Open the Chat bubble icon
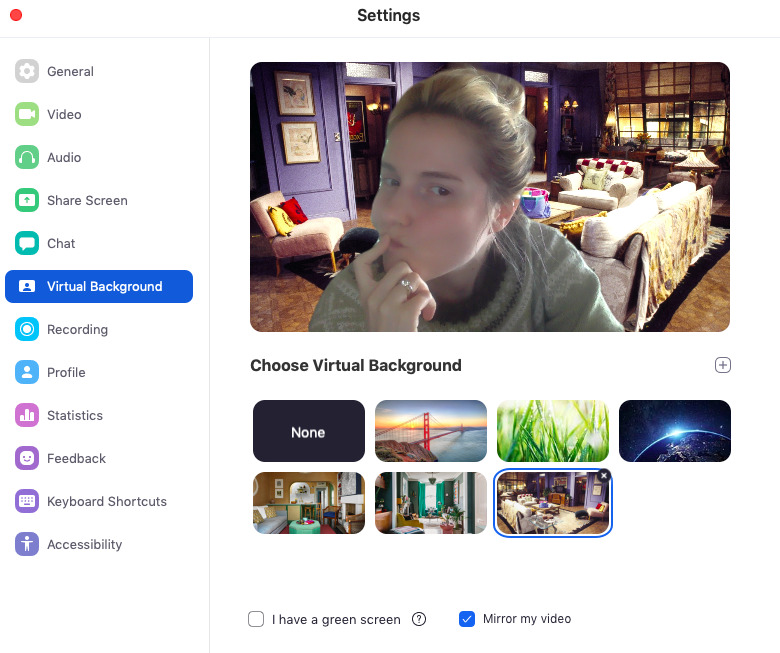This screenshot has width=780, height=653. click(27, 243)
